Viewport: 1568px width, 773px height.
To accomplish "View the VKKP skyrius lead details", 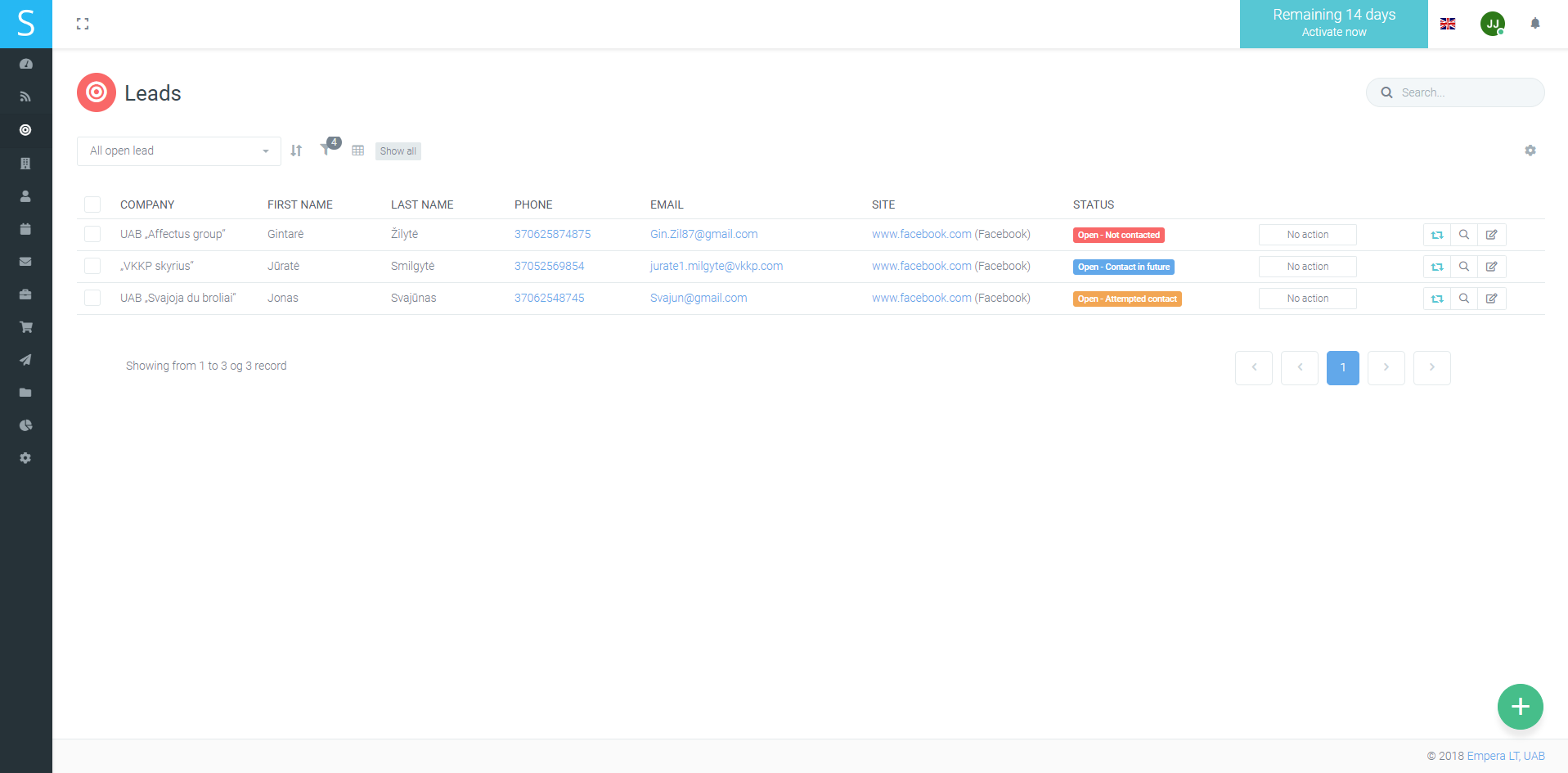I will (x=1464, y=267).
